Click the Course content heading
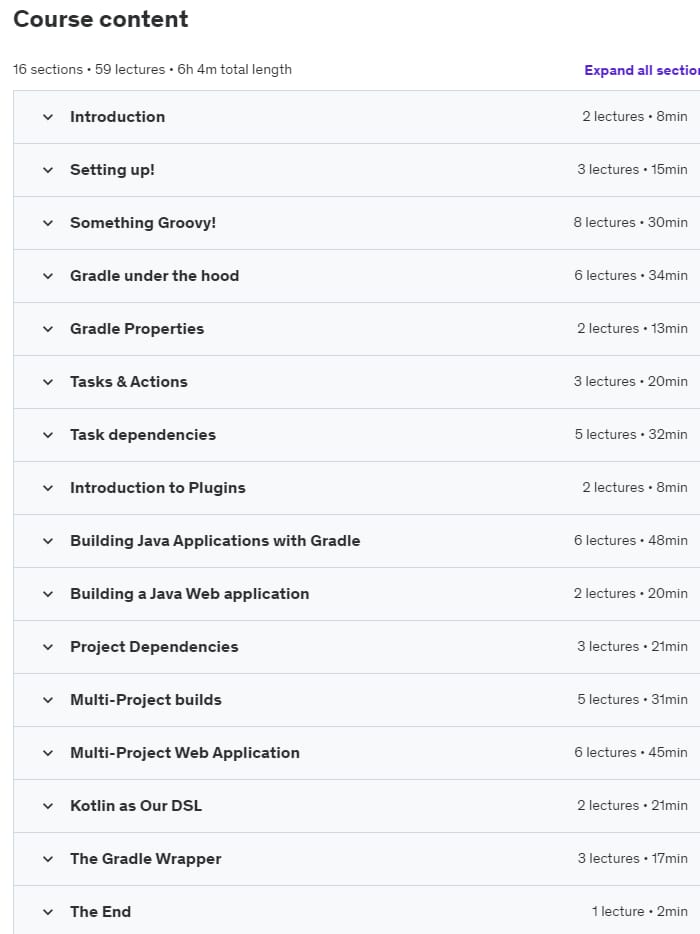 pyautogui.click(x=101, y=19)
